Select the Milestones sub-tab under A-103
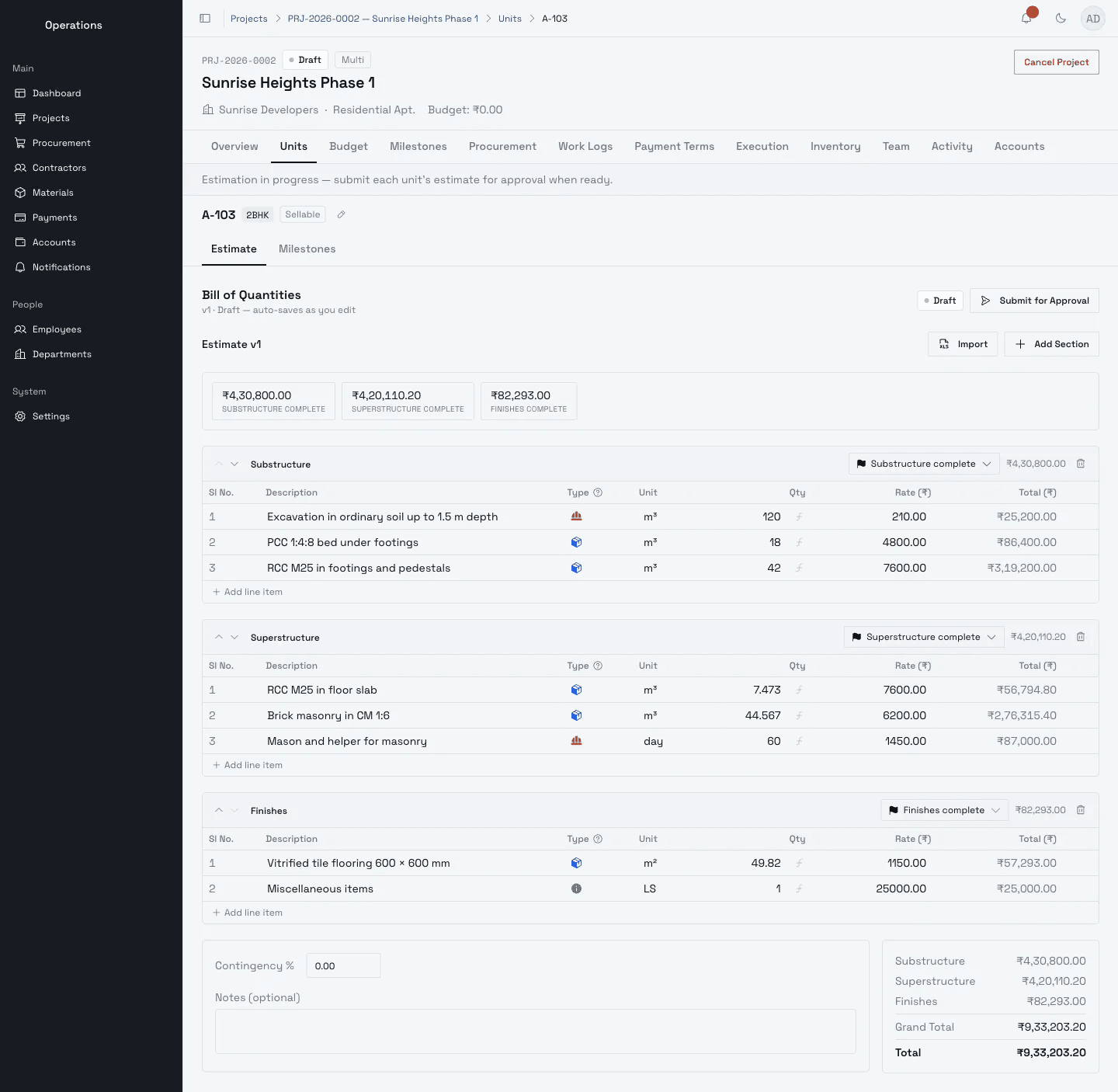This screenshot has height=1092, width=1118. point(307,249)
